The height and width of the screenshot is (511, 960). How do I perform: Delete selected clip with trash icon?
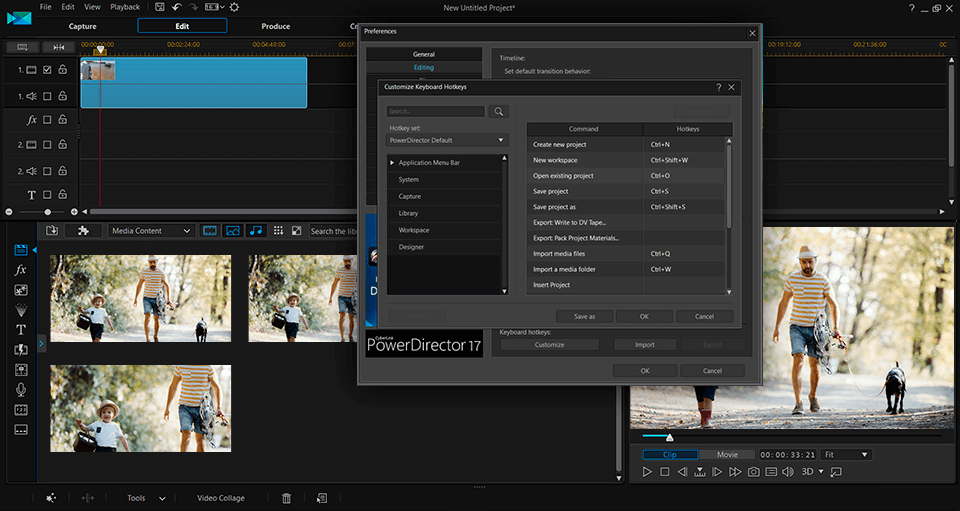pos(286,498)
